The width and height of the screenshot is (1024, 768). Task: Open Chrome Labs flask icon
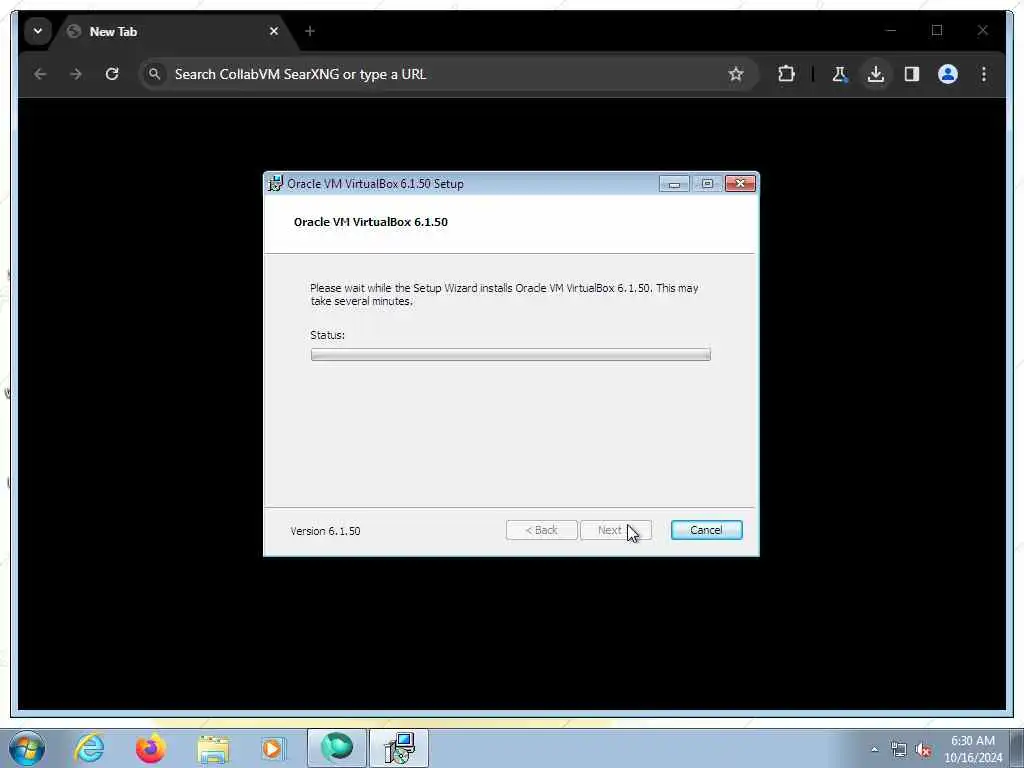coord(840,74)
